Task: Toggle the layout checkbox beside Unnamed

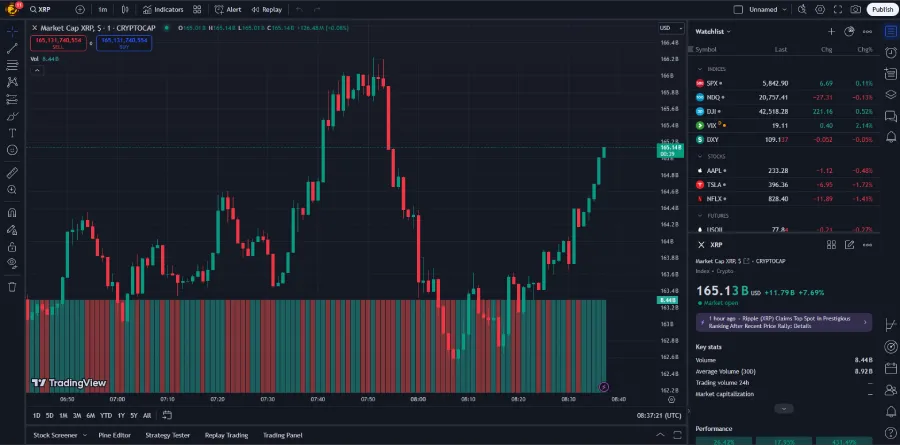Action: coord(738,10)
